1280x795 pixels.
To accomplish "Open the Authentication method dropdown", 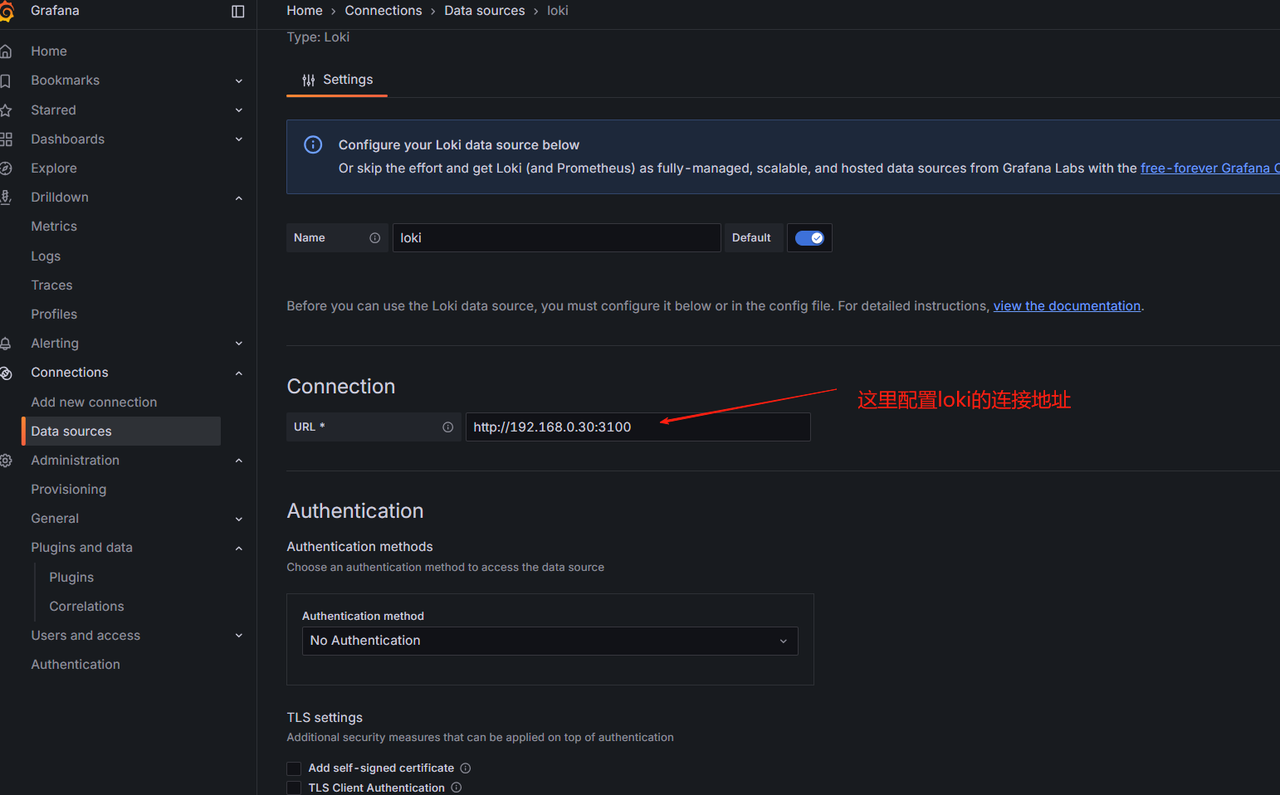I will pos(549,641).
